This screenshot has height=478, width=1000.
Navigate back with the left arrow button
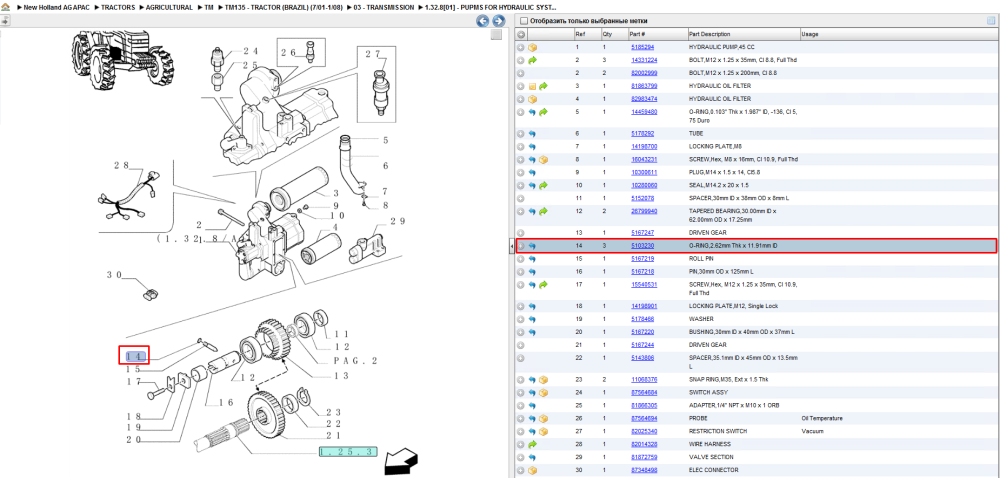[x=483, y=21]
